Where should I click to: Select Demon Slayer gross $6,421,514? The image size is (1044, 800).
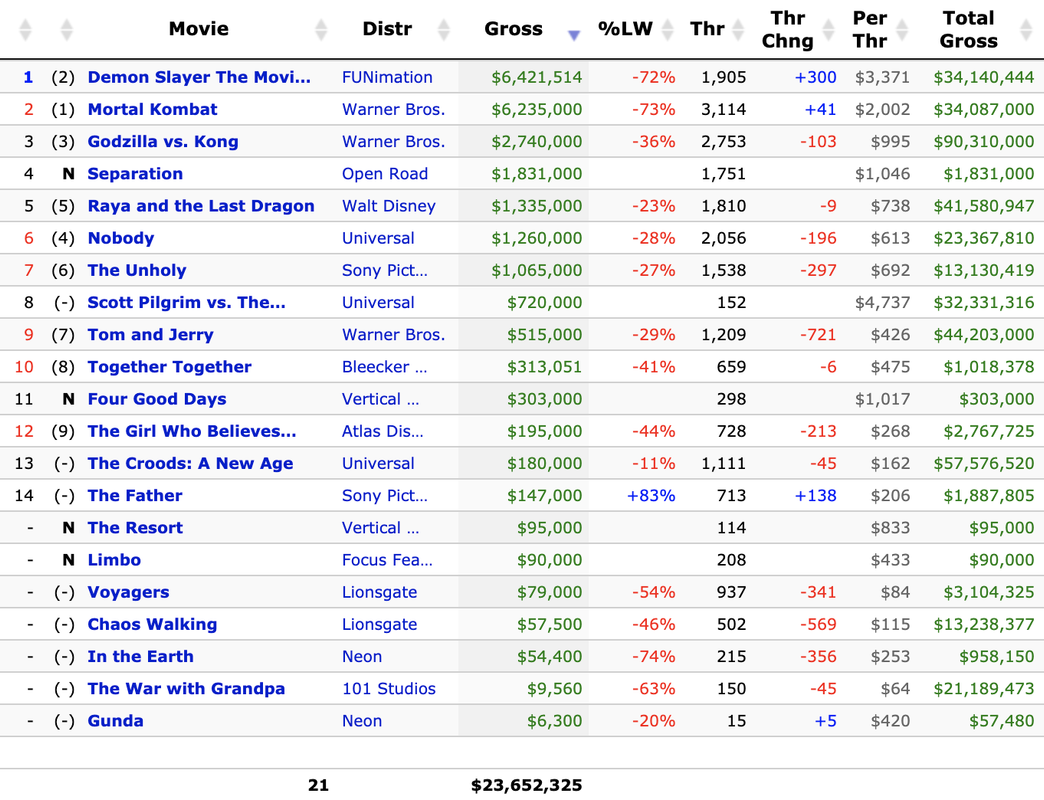[x=537, y=77]
